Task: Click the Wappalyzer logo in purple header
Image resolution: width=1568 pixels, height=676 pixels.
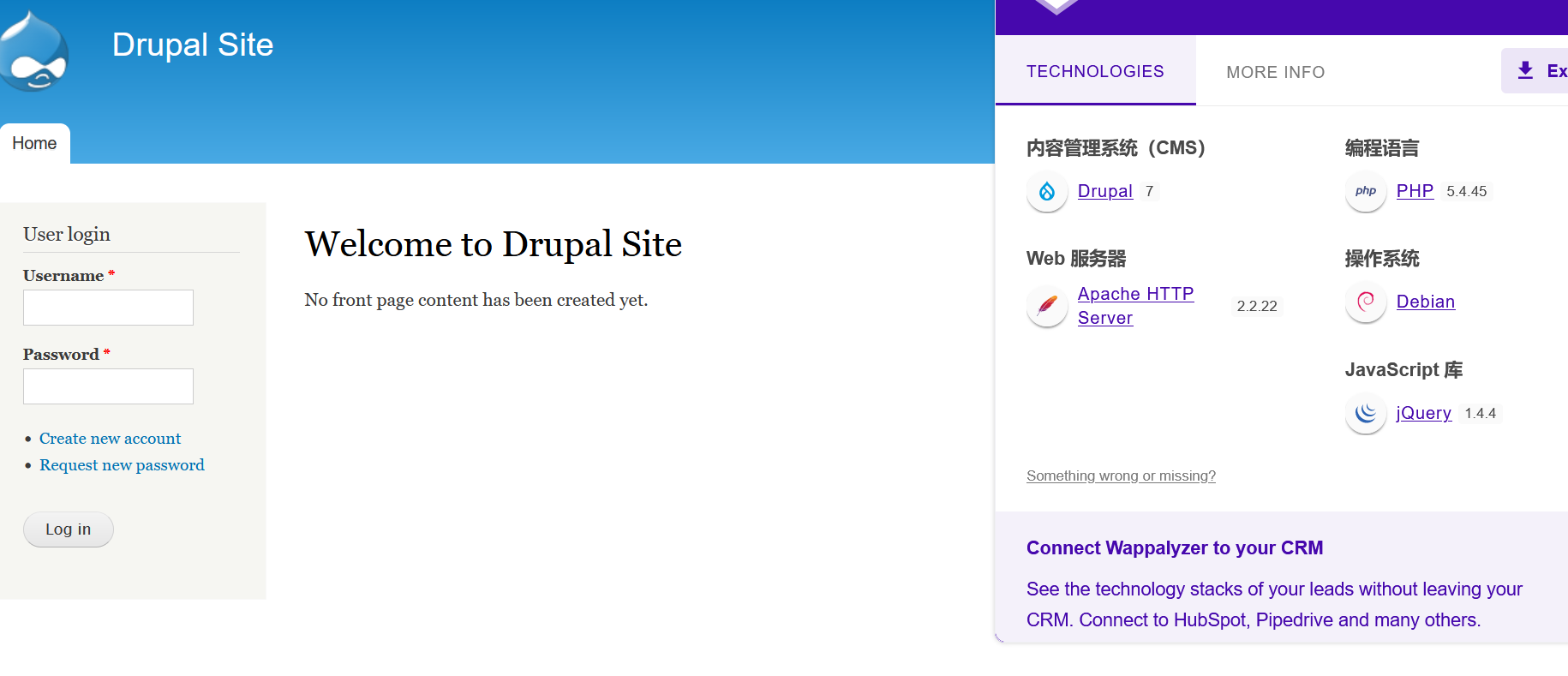Action: [x=1056, y=7]
